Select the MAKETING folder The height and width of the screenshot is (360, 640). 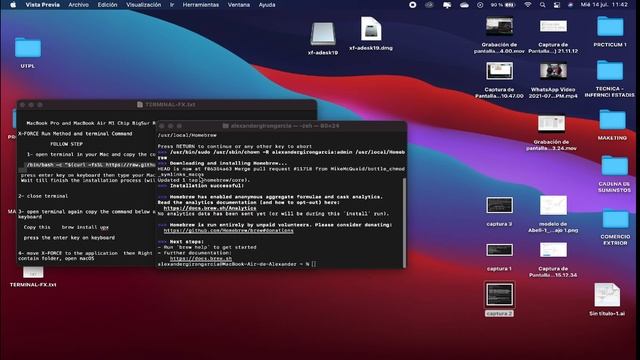[x=612, y=120]
